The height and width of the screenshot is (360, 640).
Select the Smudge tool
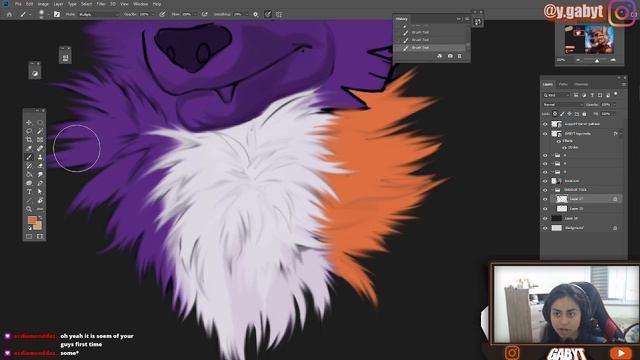[x=40, y=174]
